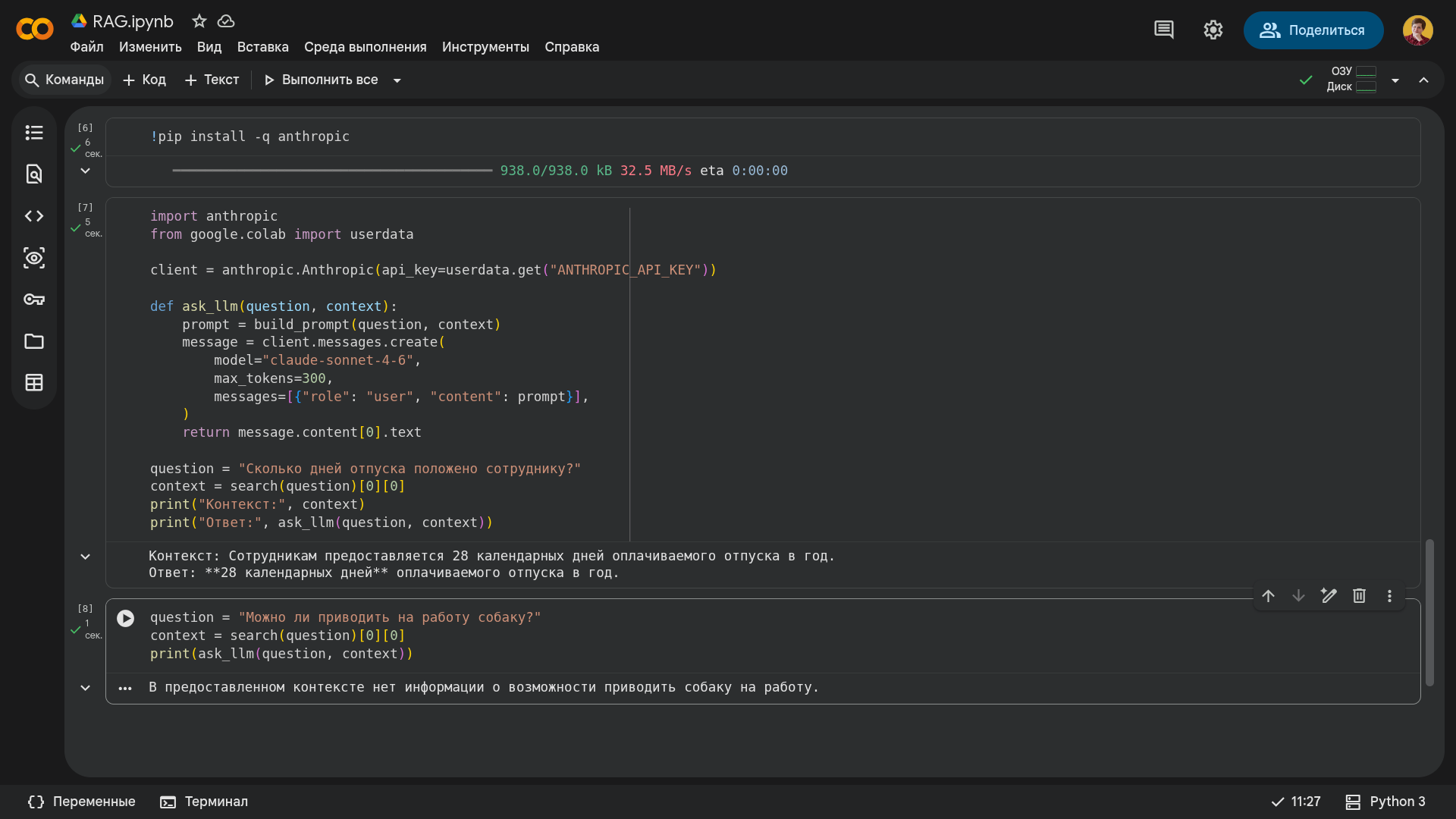Viewport: 1456px width, 819px height.
Task: Open the Инструменты menu
Action: point(485,47)
